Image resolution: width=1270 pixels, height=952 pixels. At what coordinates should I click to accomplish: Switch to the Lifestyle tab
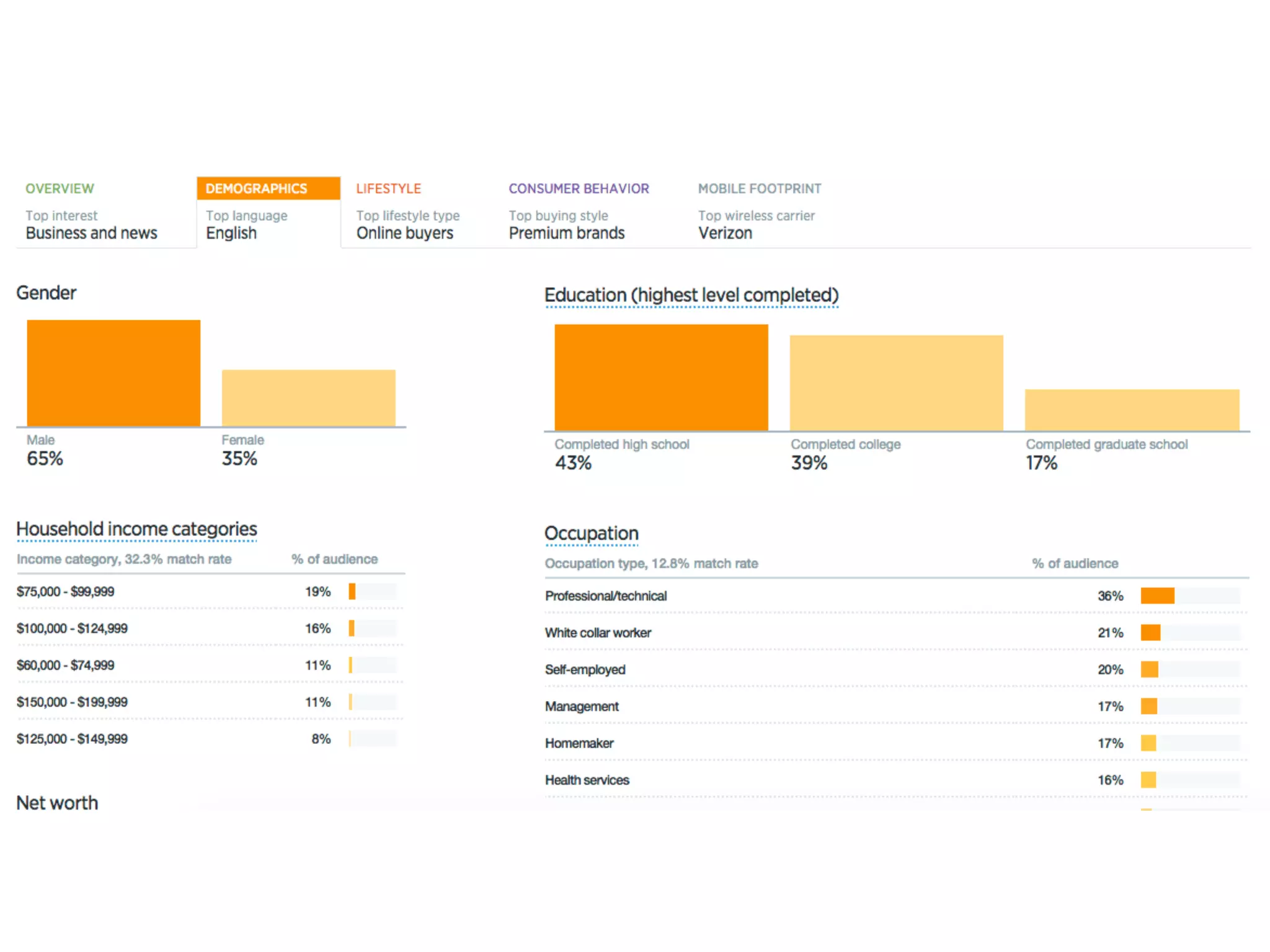(x=389, y=188)
